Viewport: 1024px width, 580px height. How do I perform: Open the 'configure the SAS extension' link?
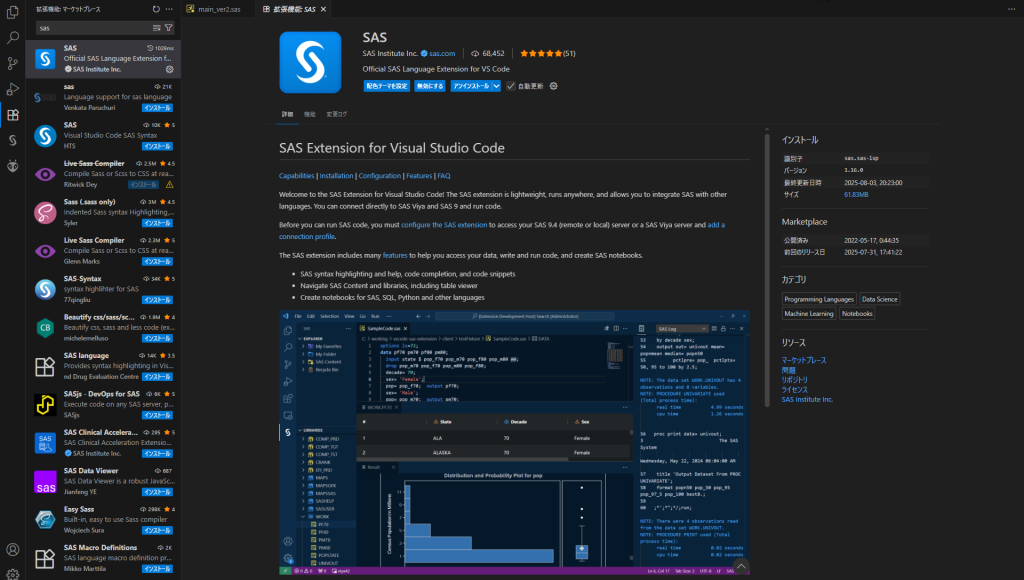click(444, 225)
